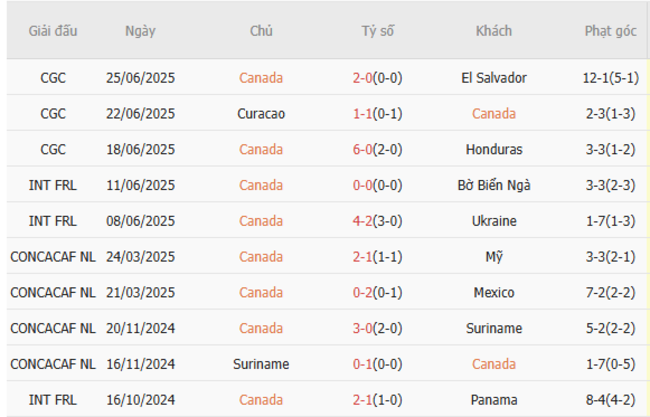Click the Phạt góc column header
The width and height of the screenshot is (650, 417).
(x=609, y=31)
